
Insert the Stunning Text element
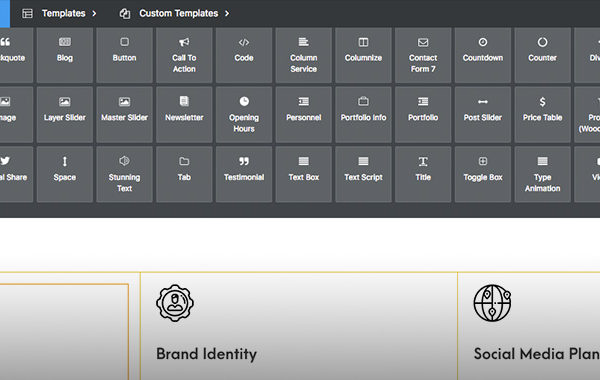(124, 175)
